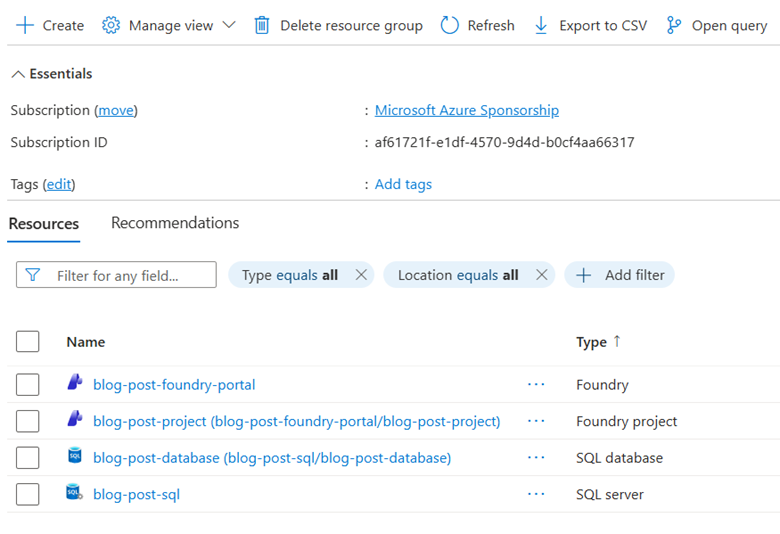780x534 pixels.
Task: Click the blog-post-foundry-portal Foundry icon
Action: tap(75, 382)
